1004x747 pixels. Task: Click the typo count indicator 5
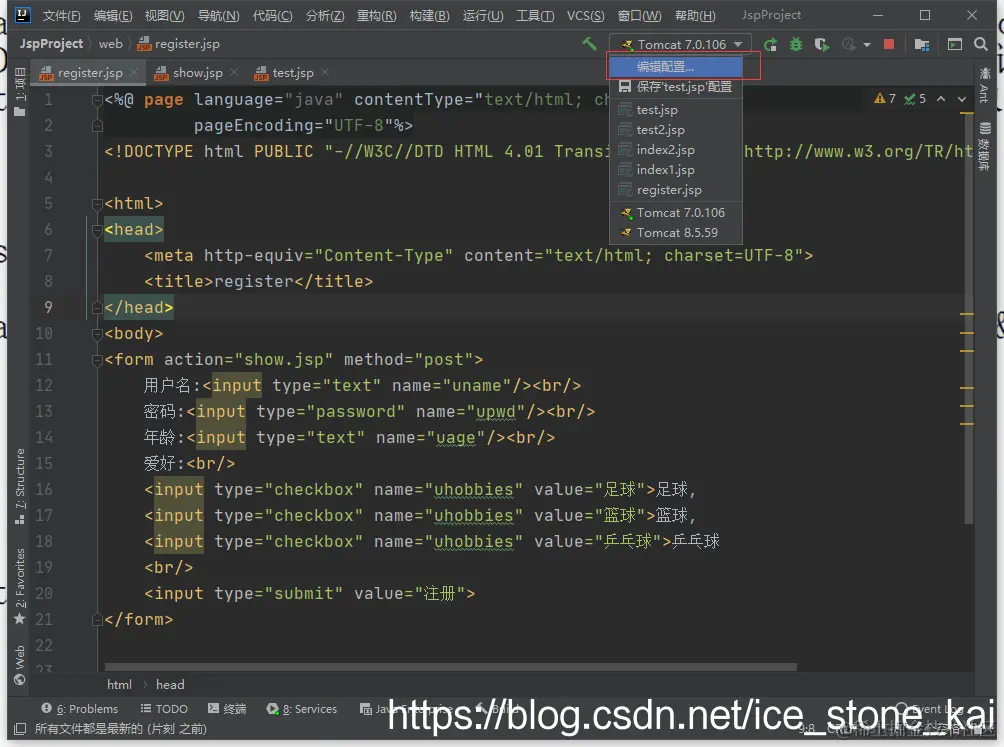915,99
